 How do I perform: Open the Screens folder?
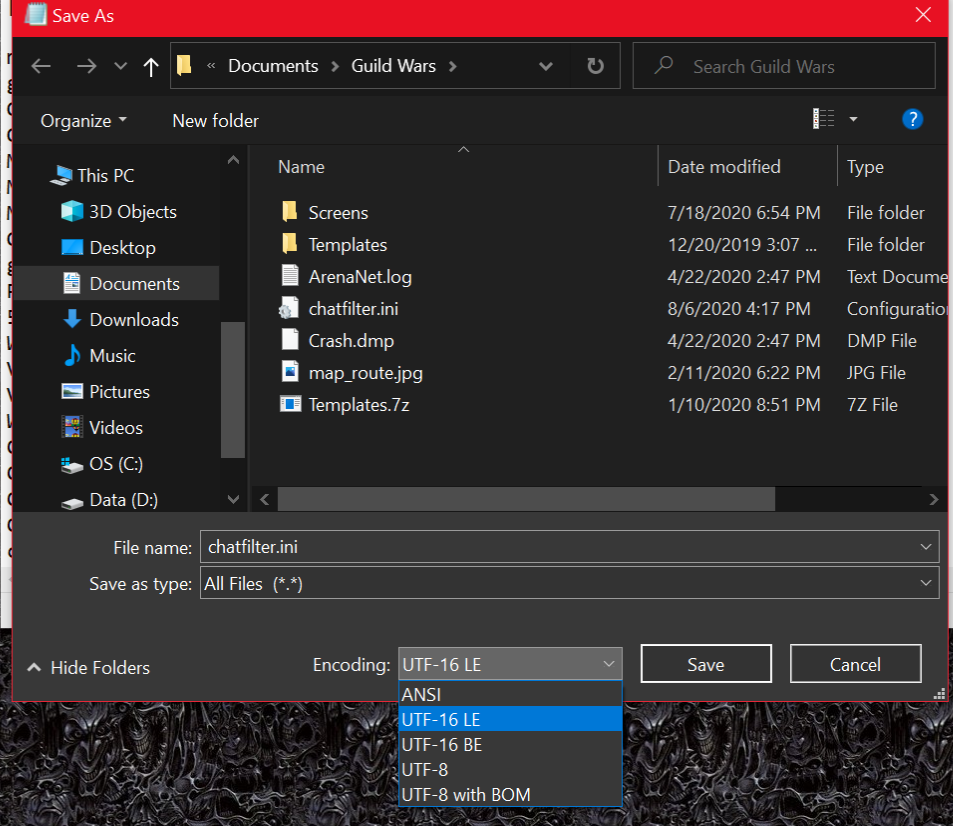338,213
